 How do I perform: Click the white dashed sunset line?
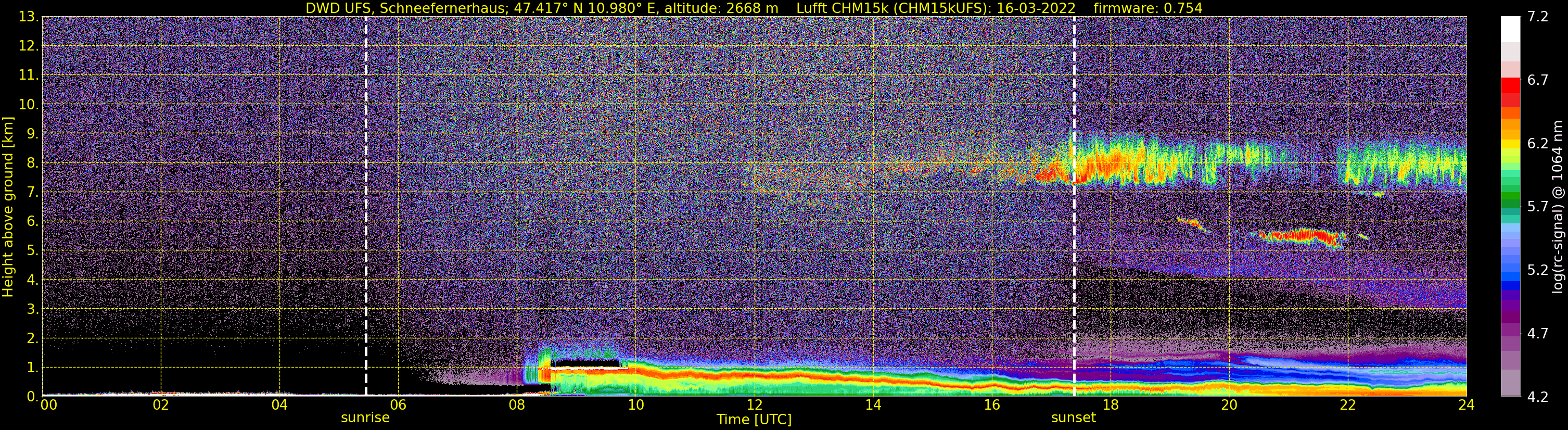pos(1074,206)
